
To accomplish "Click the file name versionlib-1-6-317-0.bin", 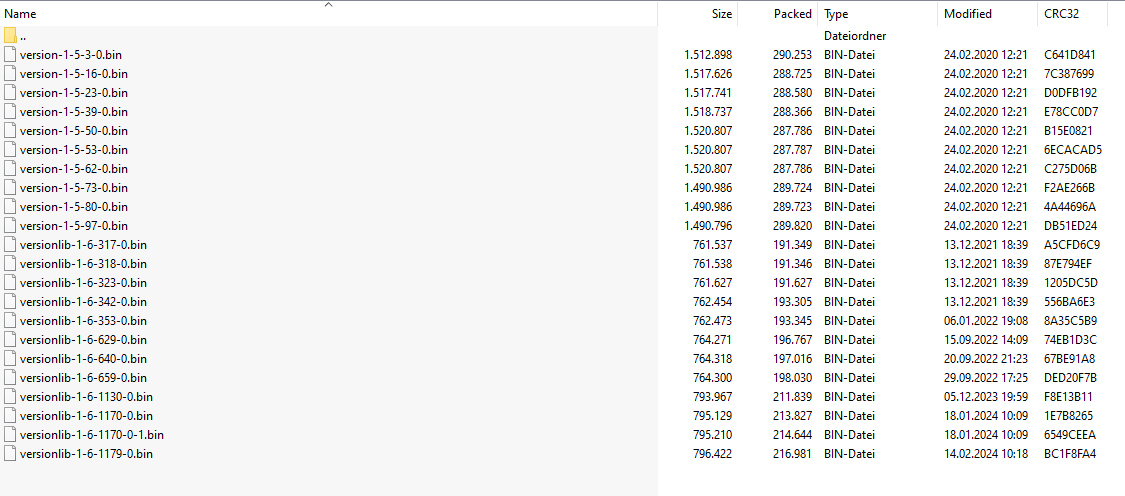I will [83, 245].
